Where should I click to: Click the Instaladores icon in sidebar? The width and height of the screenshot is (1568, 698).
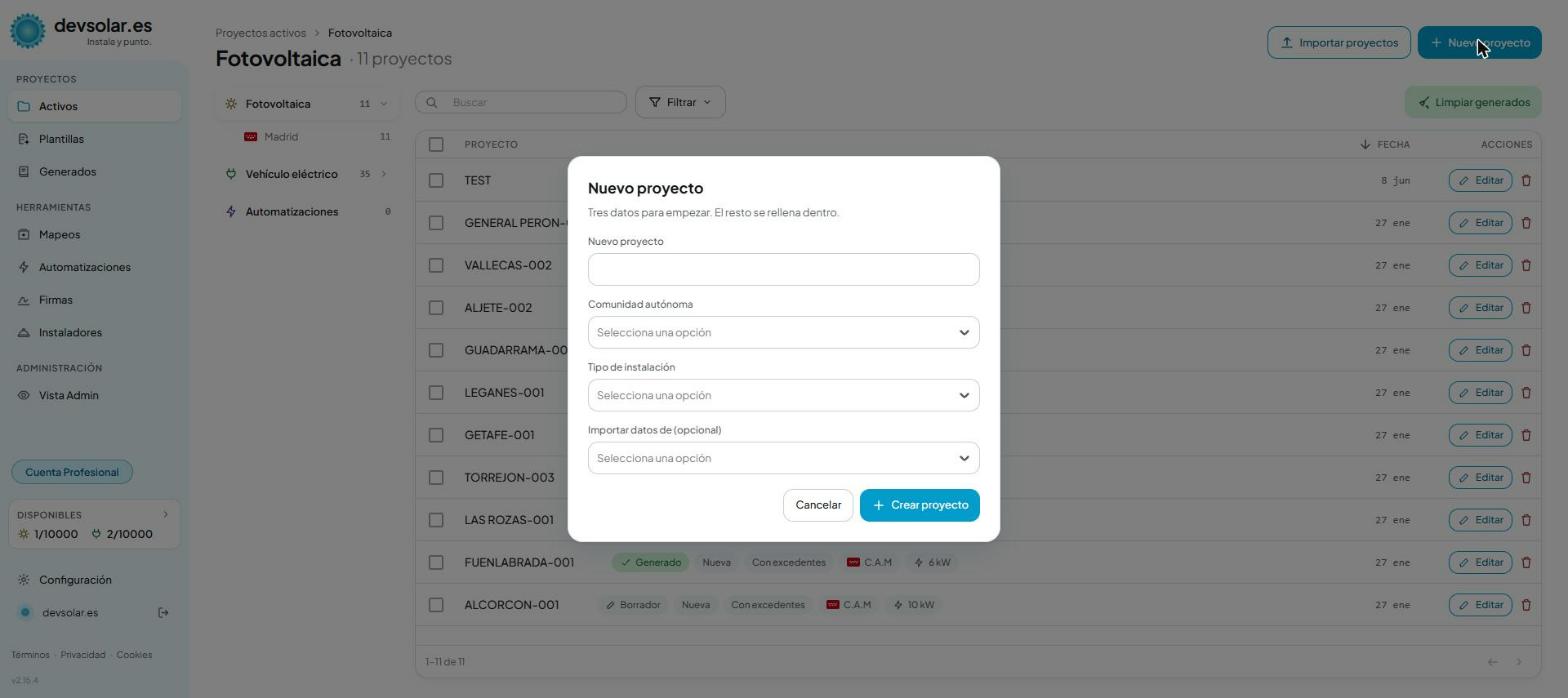24,333
